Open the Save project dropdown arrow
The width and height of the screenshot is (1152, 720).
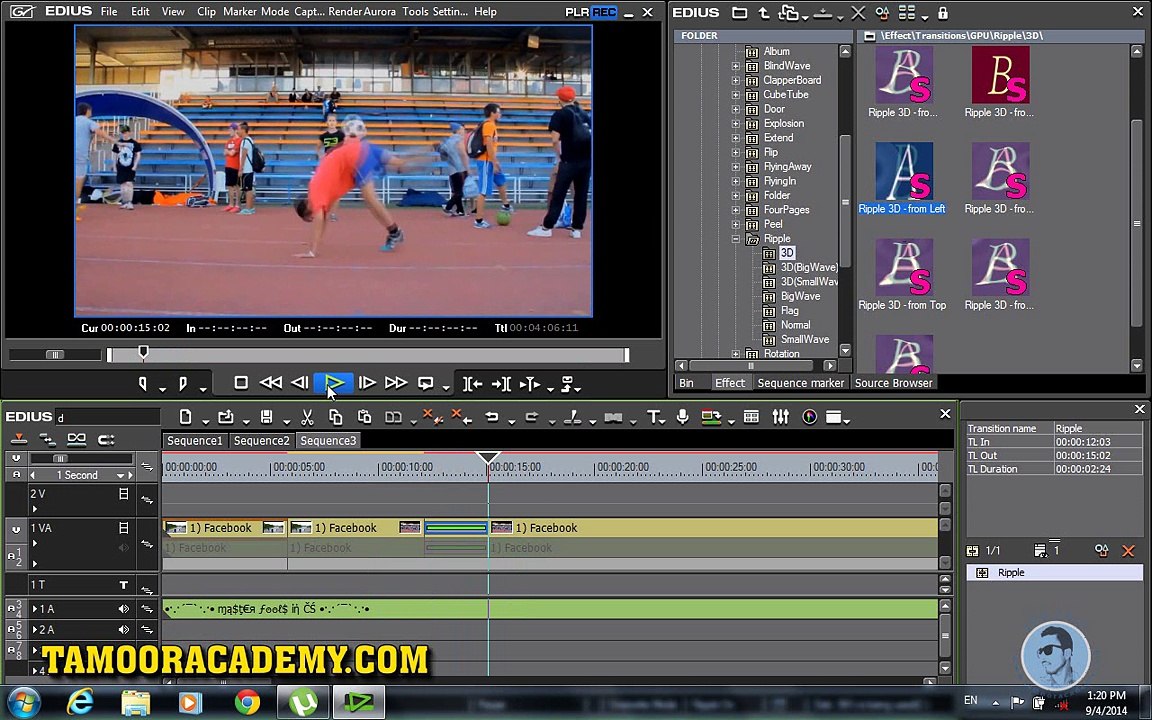click(287, 421)
